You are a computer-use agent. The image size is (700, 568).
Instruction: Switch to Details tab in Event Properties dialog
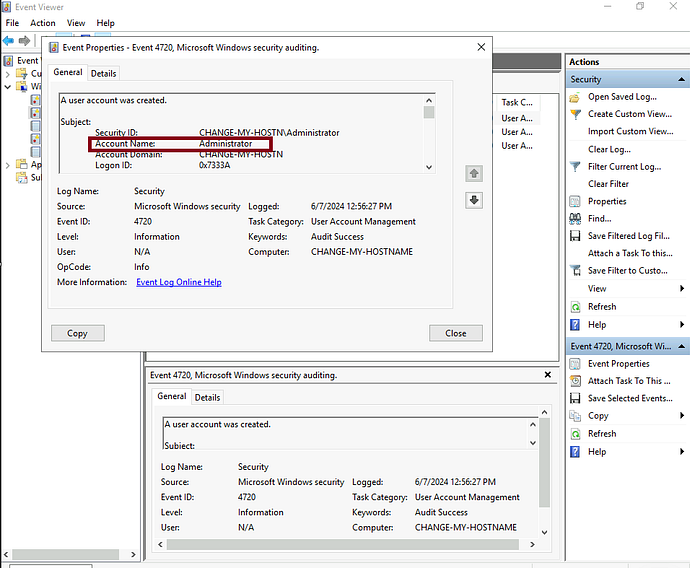click(104, 74)
